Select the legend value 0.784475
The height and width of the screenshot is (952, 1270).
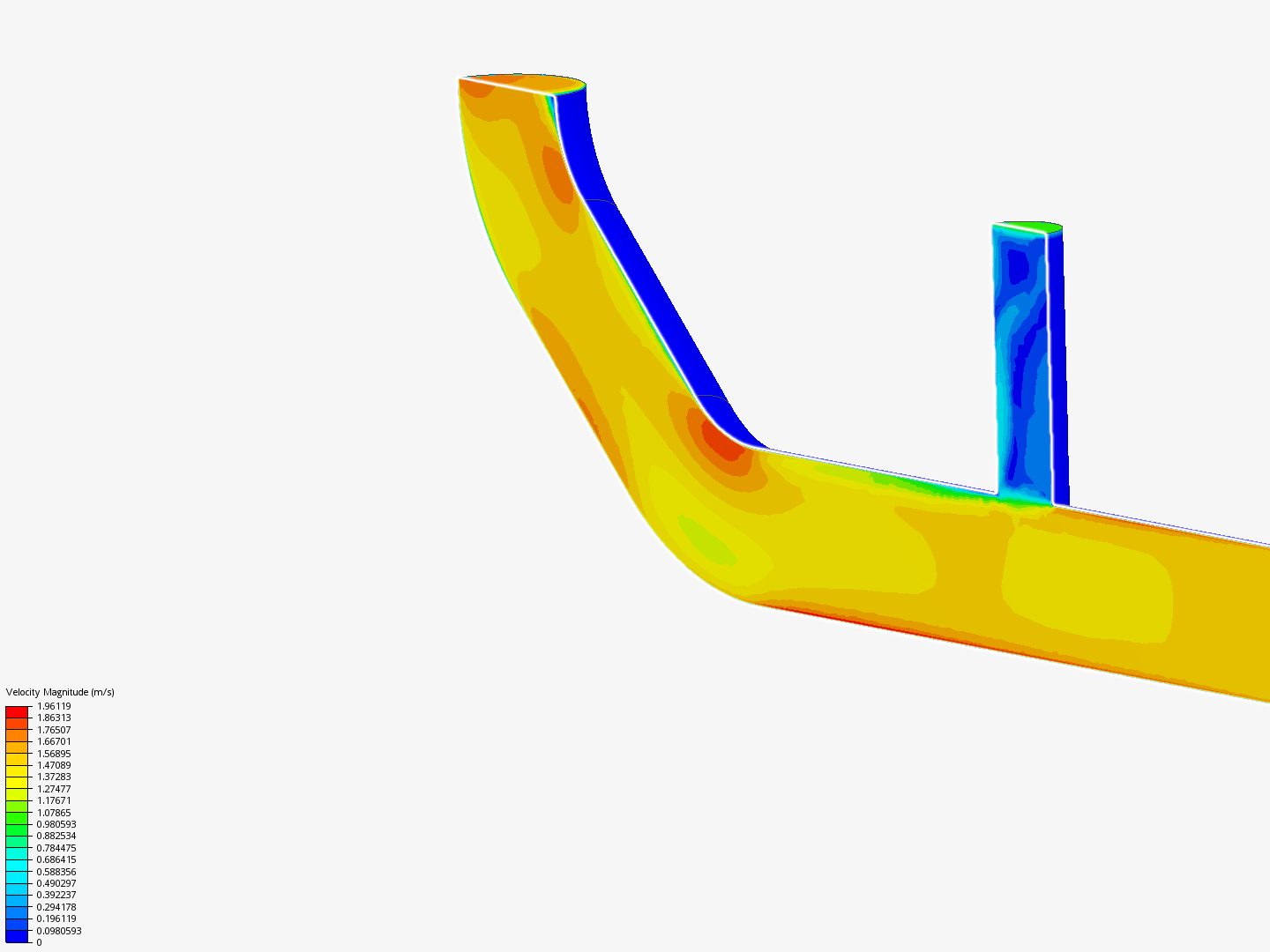point(56,848)
